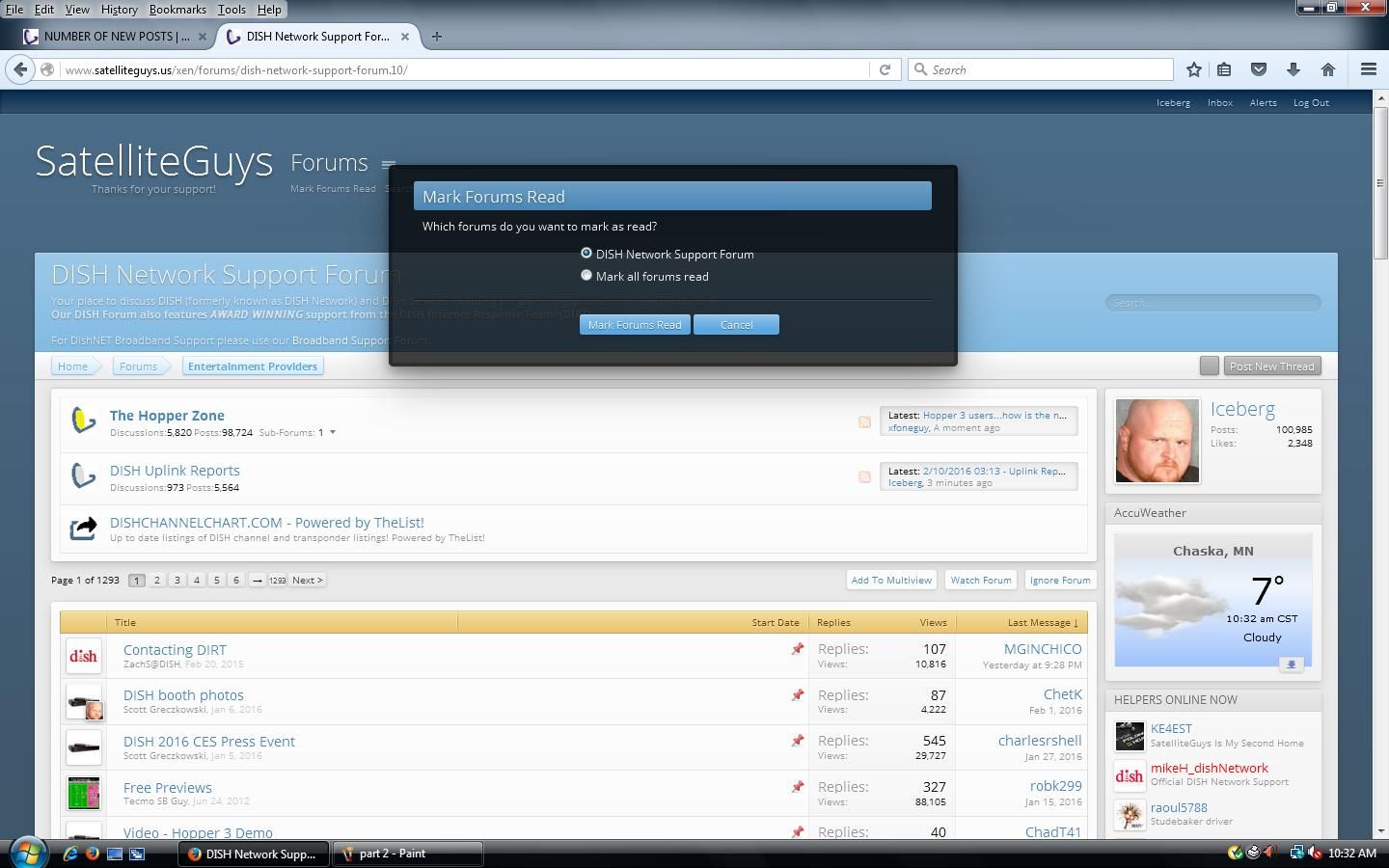This screenshot has width=1389, height=868.
Task: Expand the Sub-Forums dropdown arrow in Hopper Zone
Action: click(x=333, y=432)
